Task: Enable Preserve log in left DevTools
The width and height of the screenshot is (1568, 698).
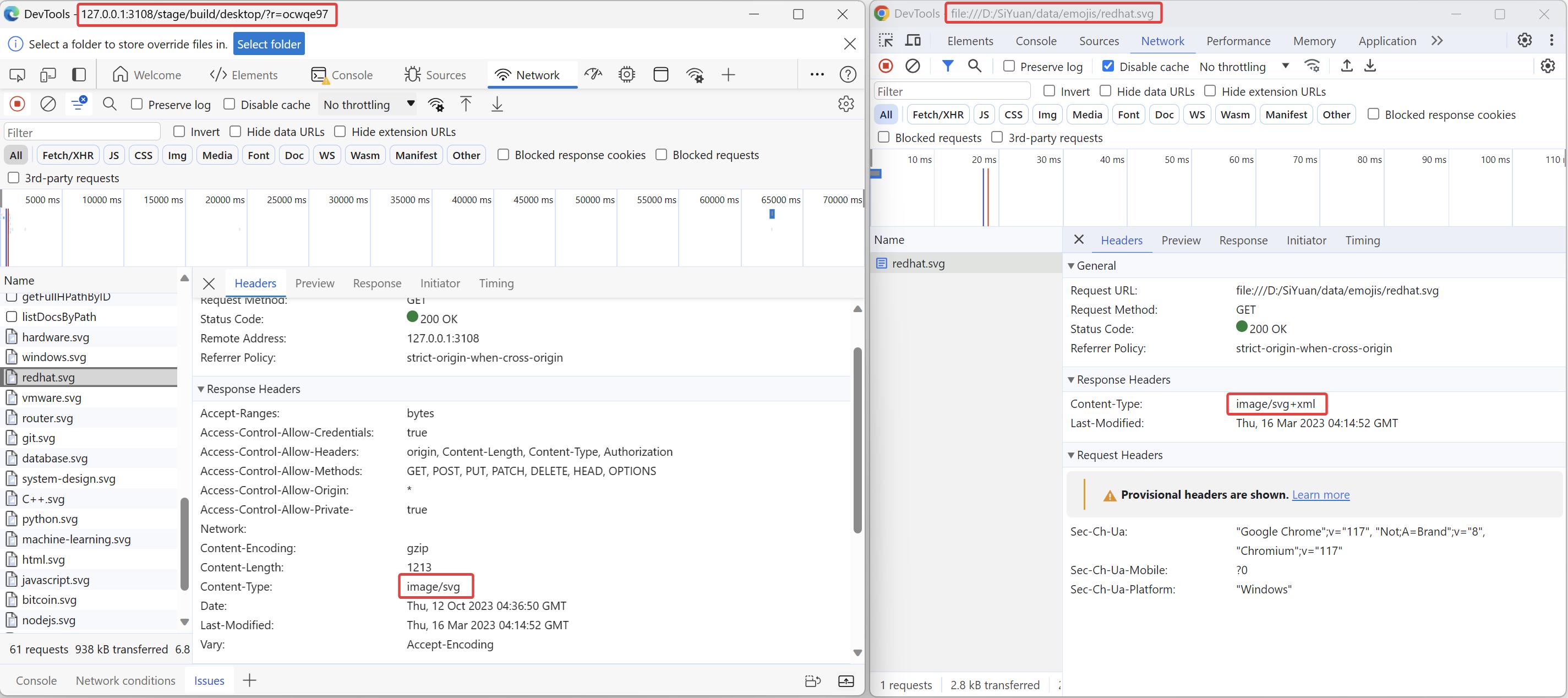Action: coord(136,104)
